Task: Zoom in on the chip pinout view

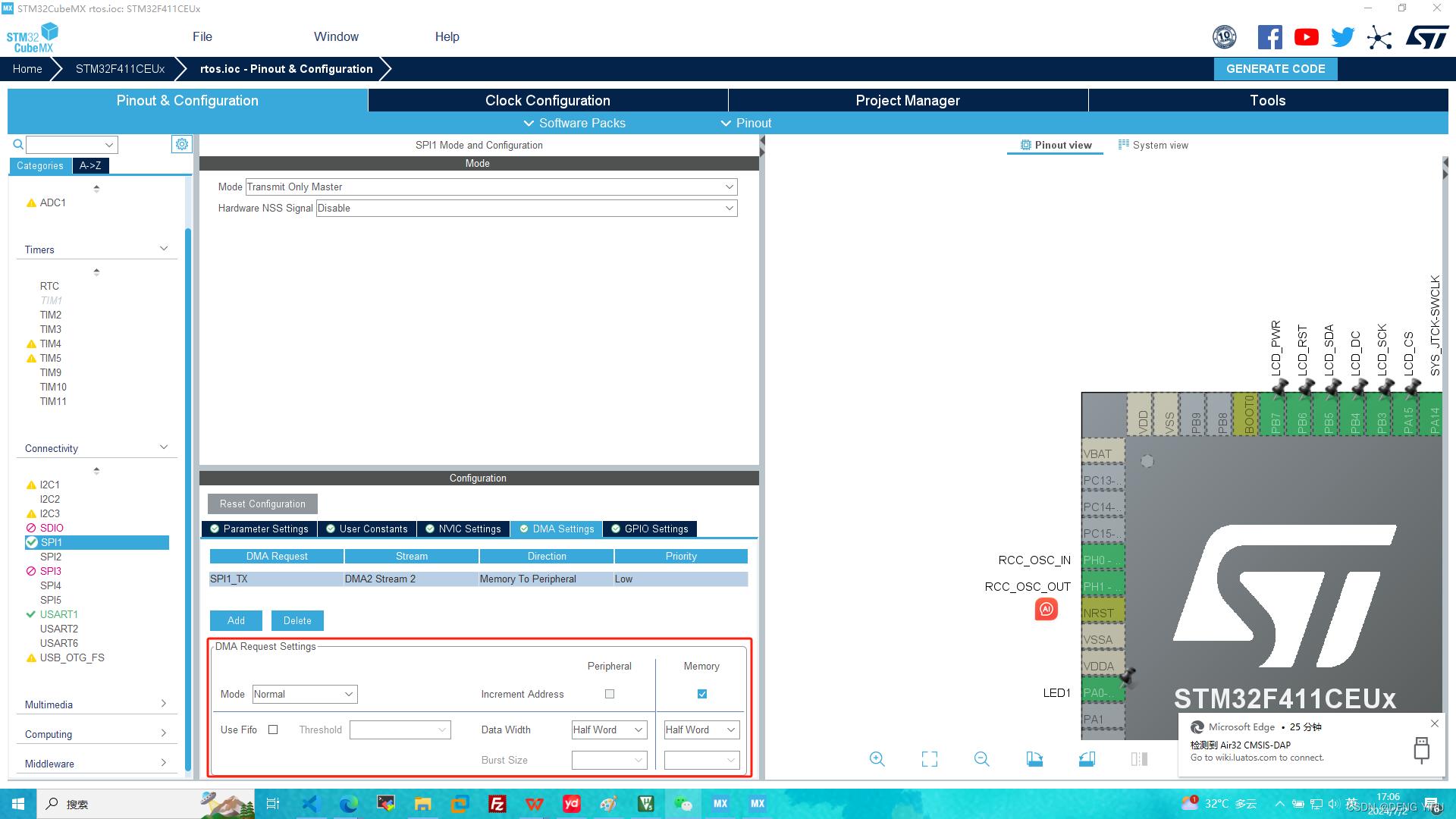Action: click(877, 759)
